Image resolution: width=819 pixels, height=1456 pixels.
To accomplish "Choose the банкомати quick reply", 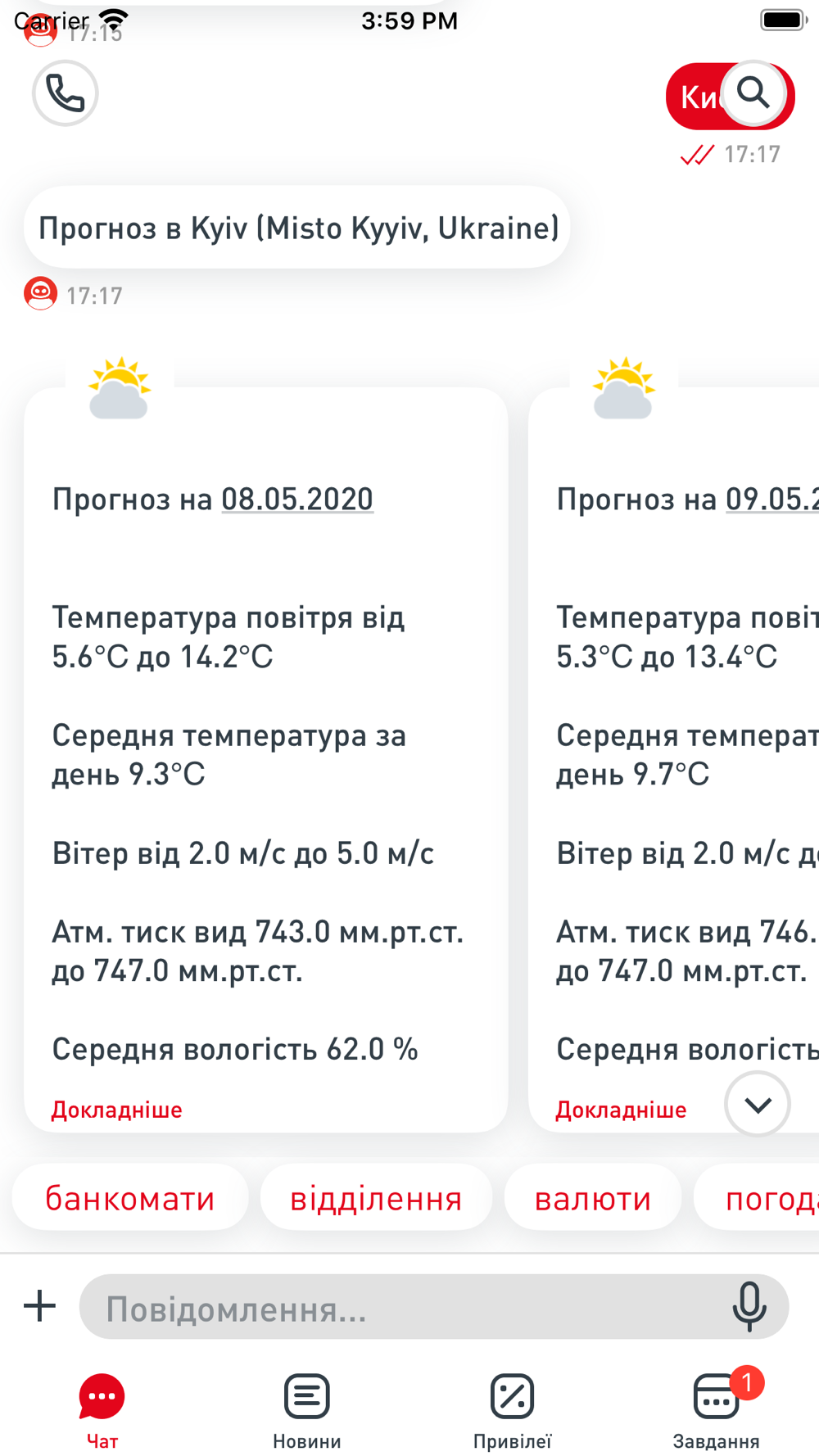I will click(129, 1198).
